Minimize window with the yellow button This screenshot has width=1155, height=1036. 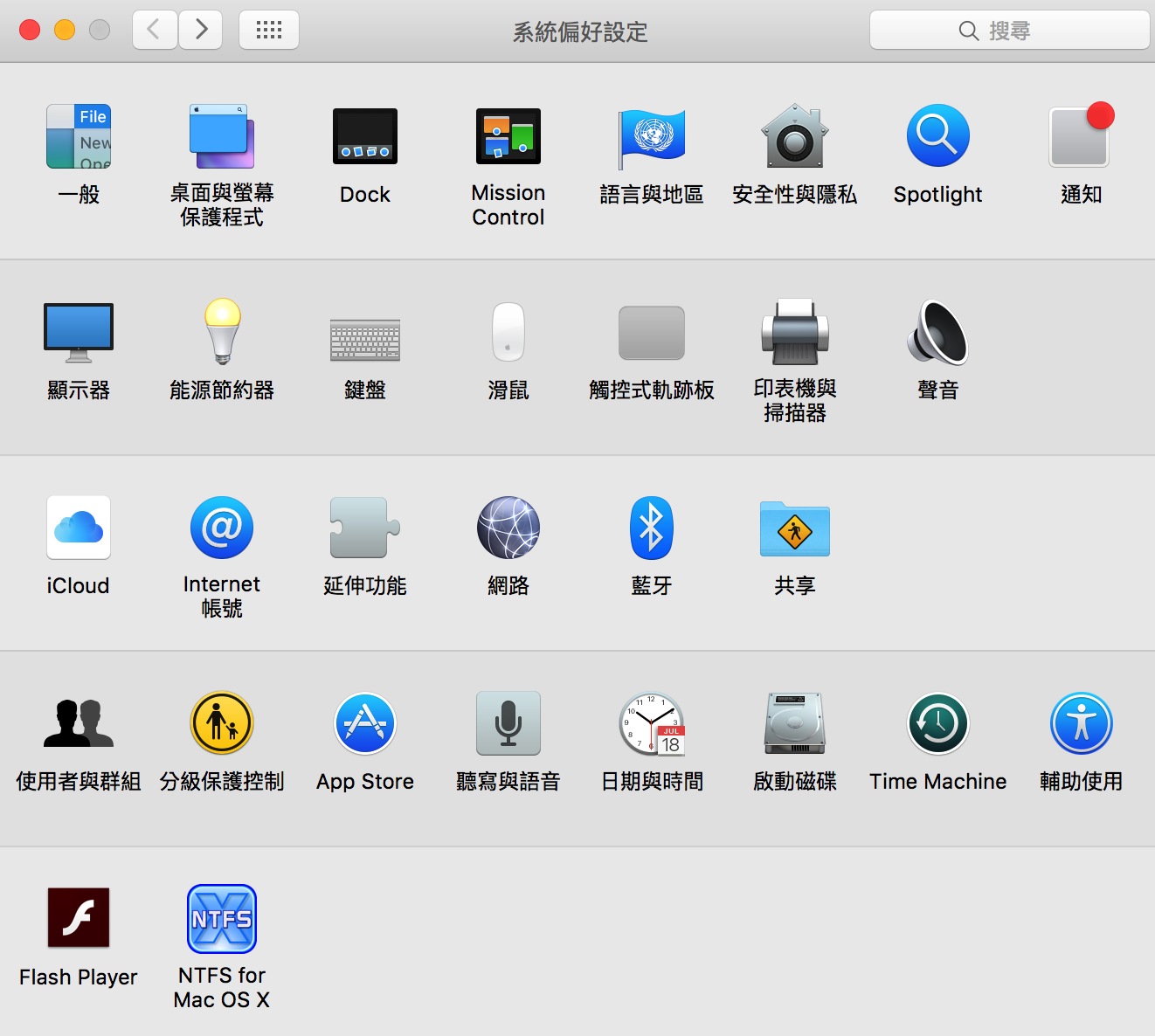point(65,30)
